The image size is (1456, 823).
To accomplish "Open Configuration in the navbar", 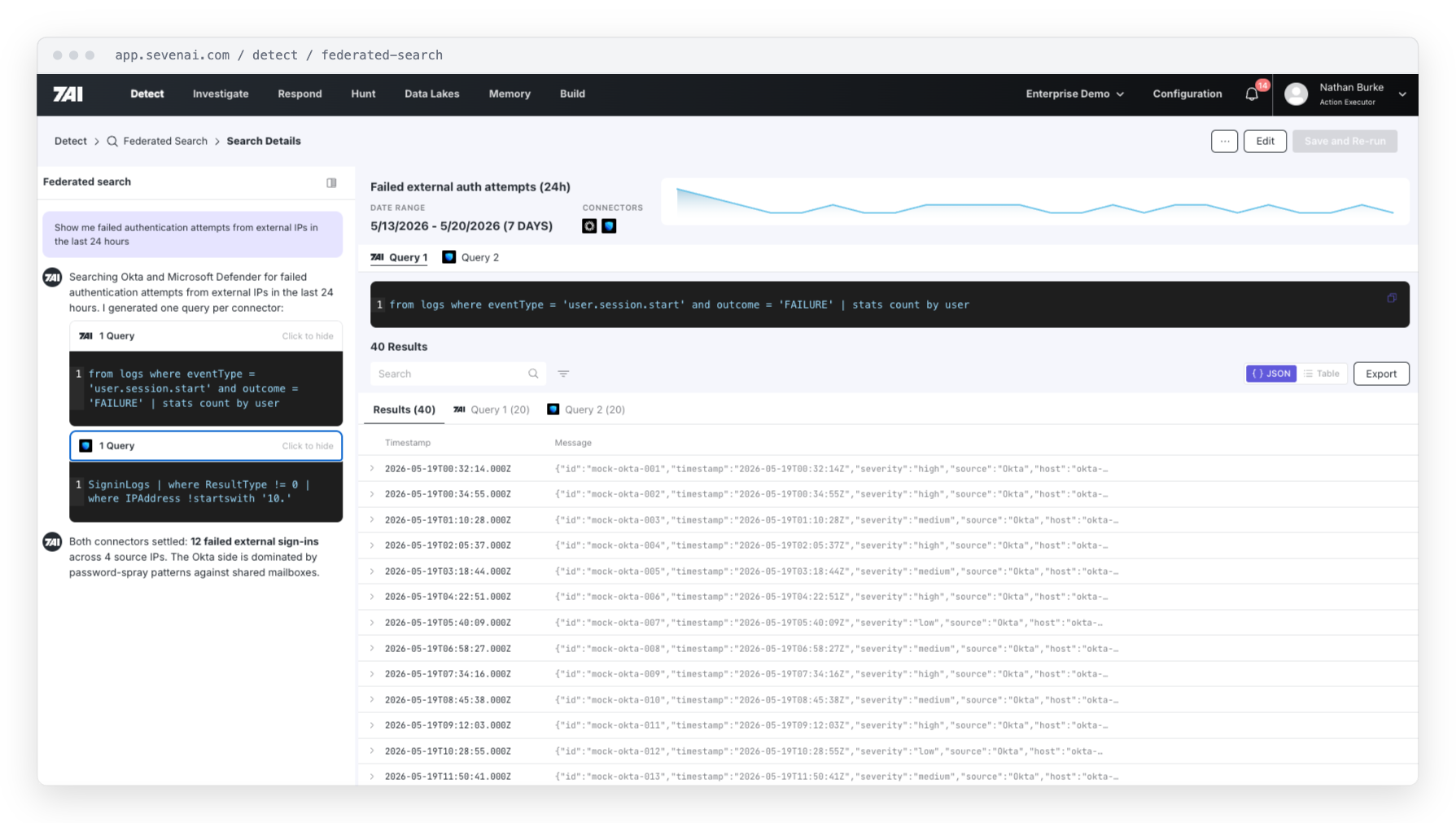I will click(x=1187, y=94).
